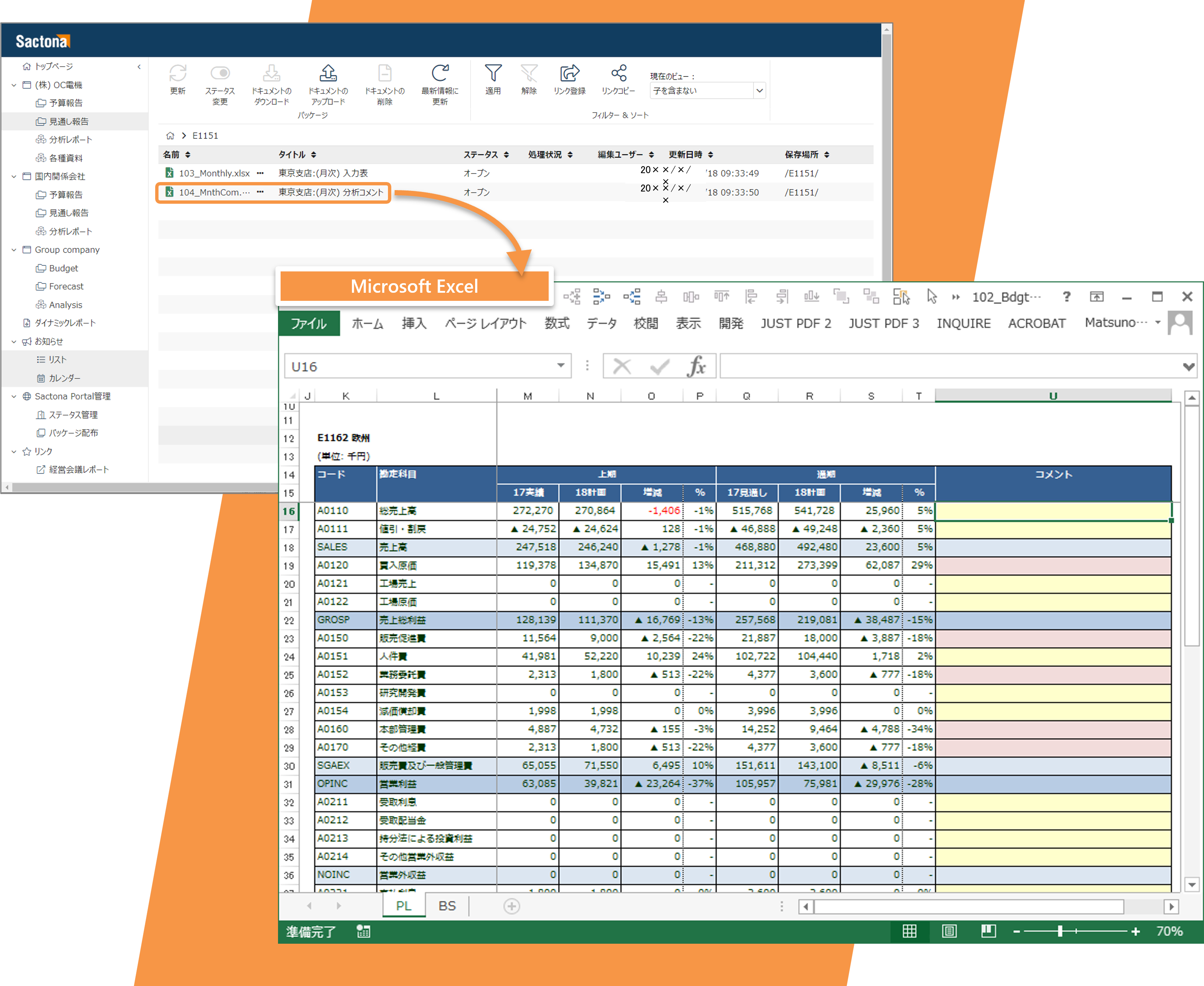Image resolution: width=1204 pixels, height=986 pixels.
Task: Switch to page layout view in status bar
Action: [x=949, y=931]
